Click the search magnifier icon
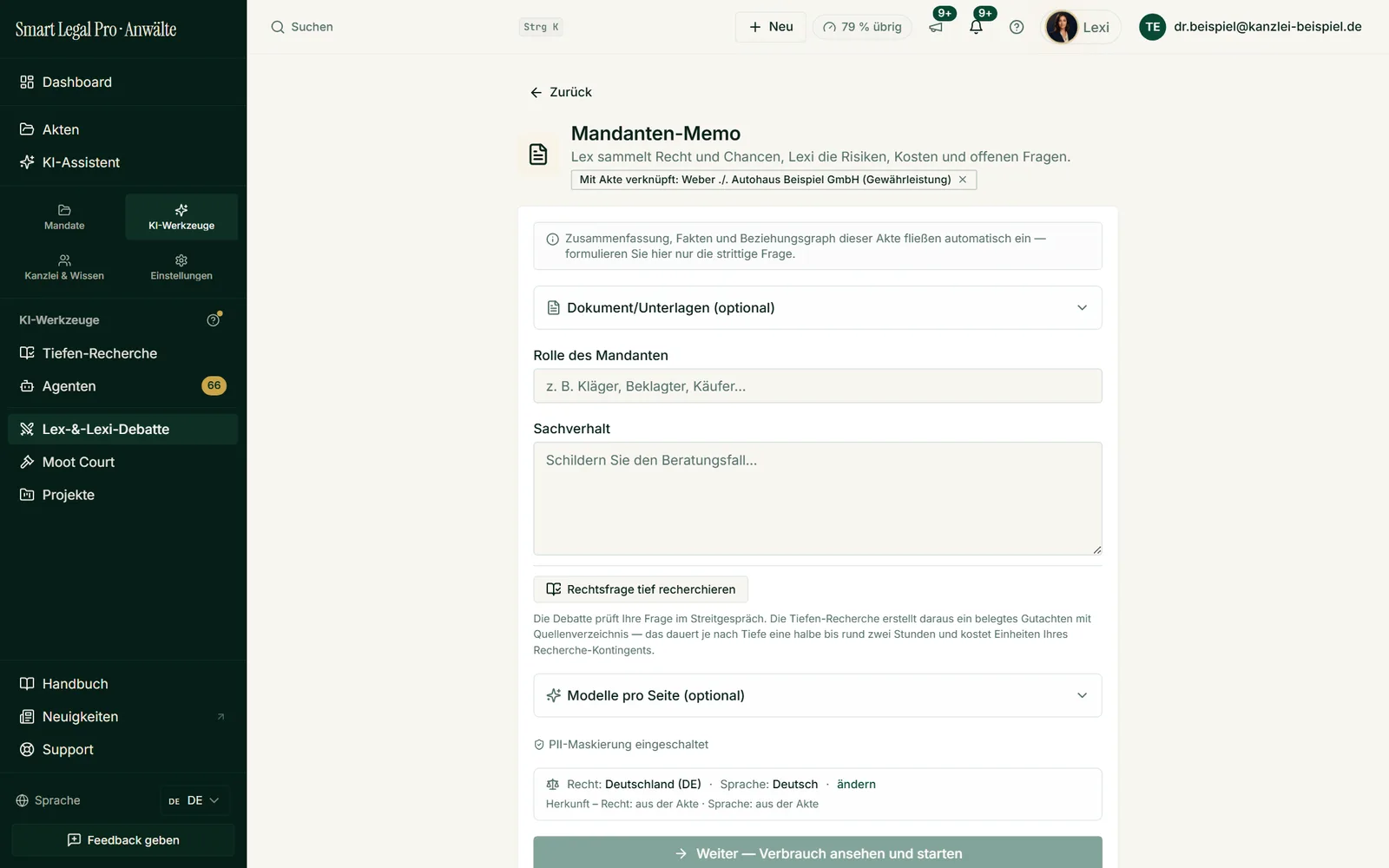 click(x=278, y=27)
